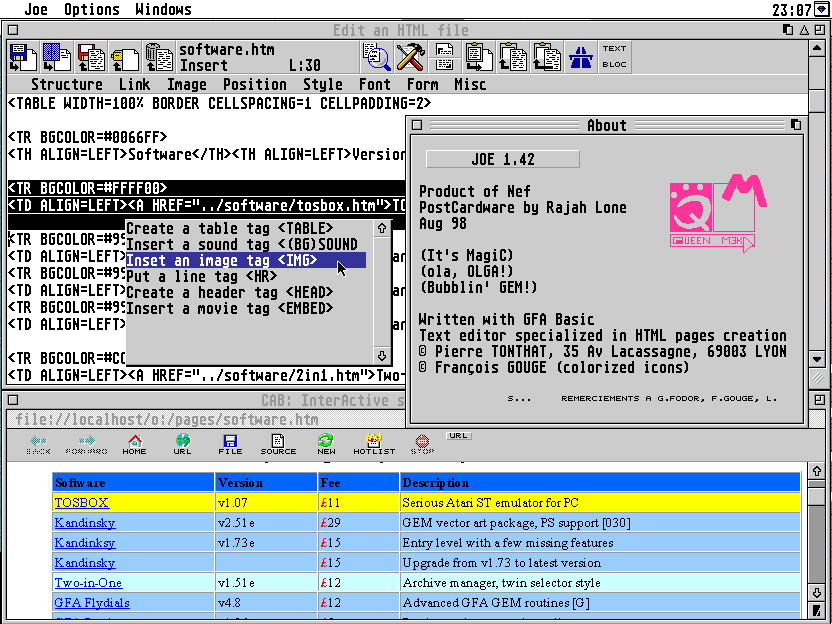The image size is (832, 624).
Task: Toggle the TEXT BLOC mode button
Action: tap(614, 57)
